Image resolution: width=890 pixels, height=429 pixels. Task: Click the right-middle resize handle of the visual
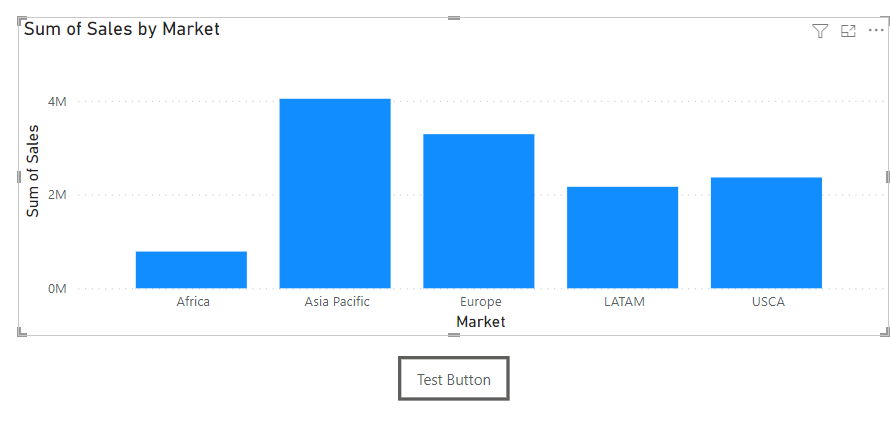click(887, 176)
